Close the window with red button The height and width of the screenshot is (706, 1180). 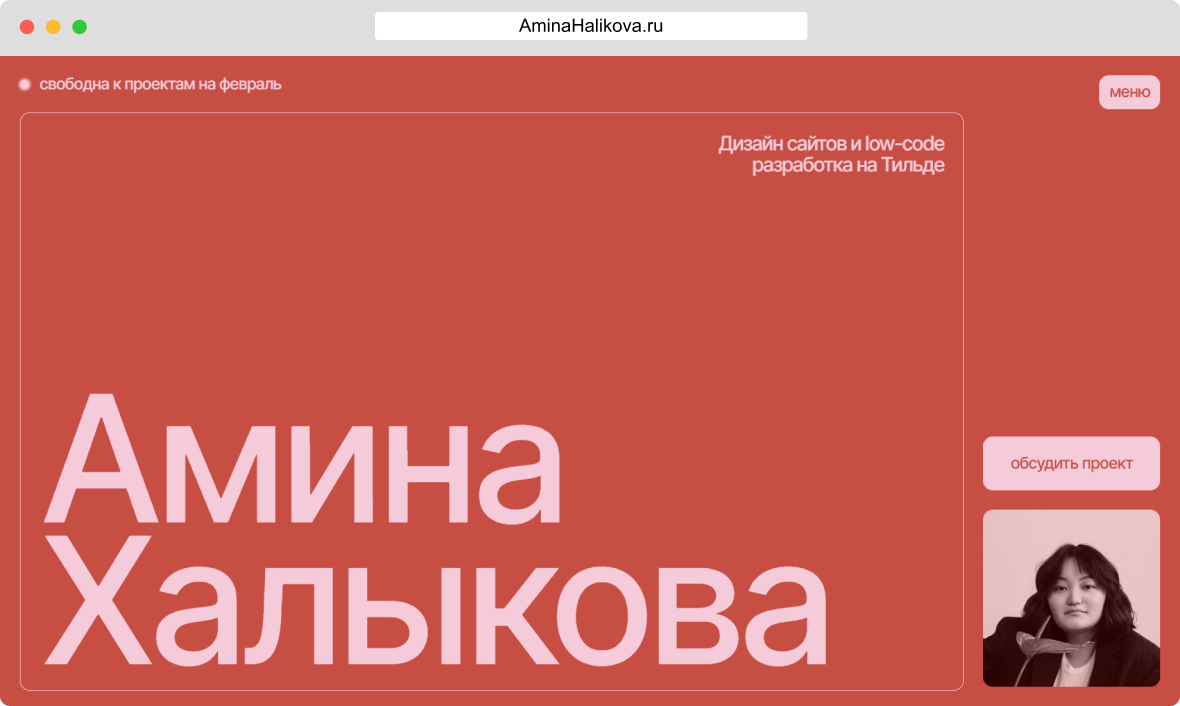(27, 27)
